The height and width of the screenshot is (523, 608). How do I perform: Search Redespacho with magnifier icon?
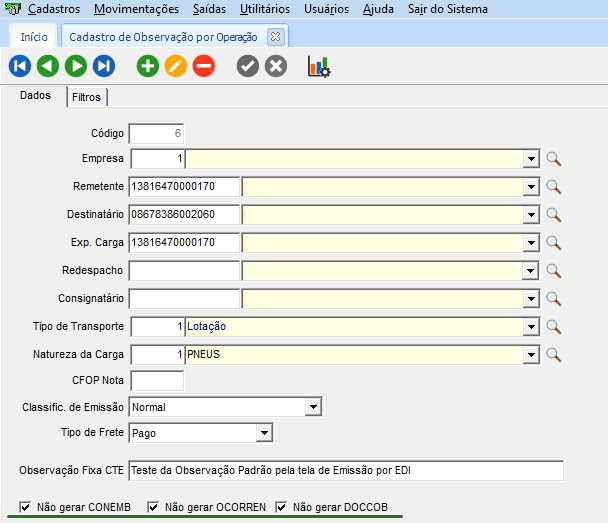click(554, 271)
